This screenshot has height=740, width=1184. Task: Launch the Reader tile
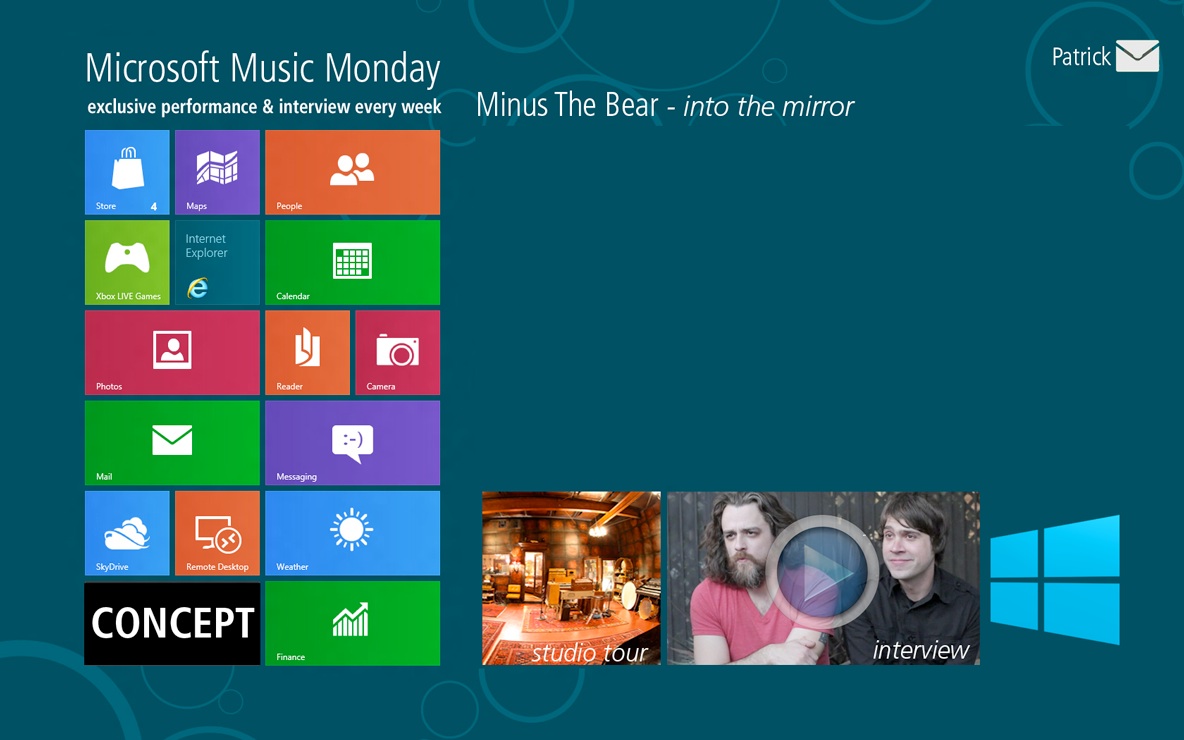coord(307,352)
